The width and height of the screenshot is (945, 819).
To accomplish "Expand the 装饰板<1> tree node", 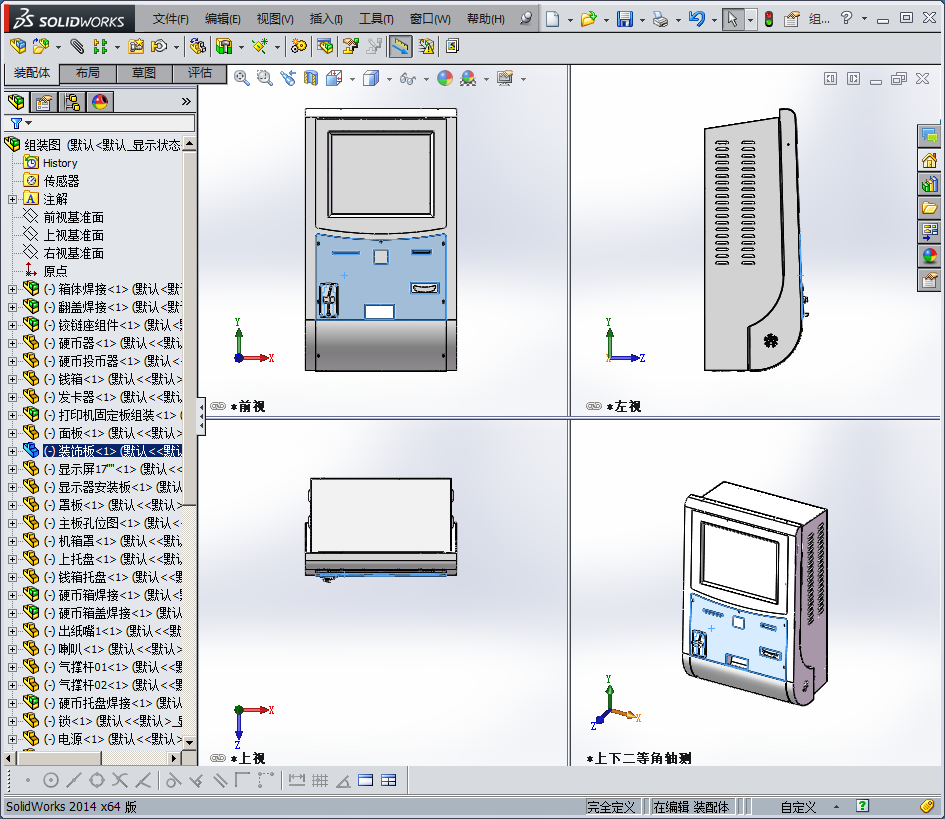I will 12,451.
